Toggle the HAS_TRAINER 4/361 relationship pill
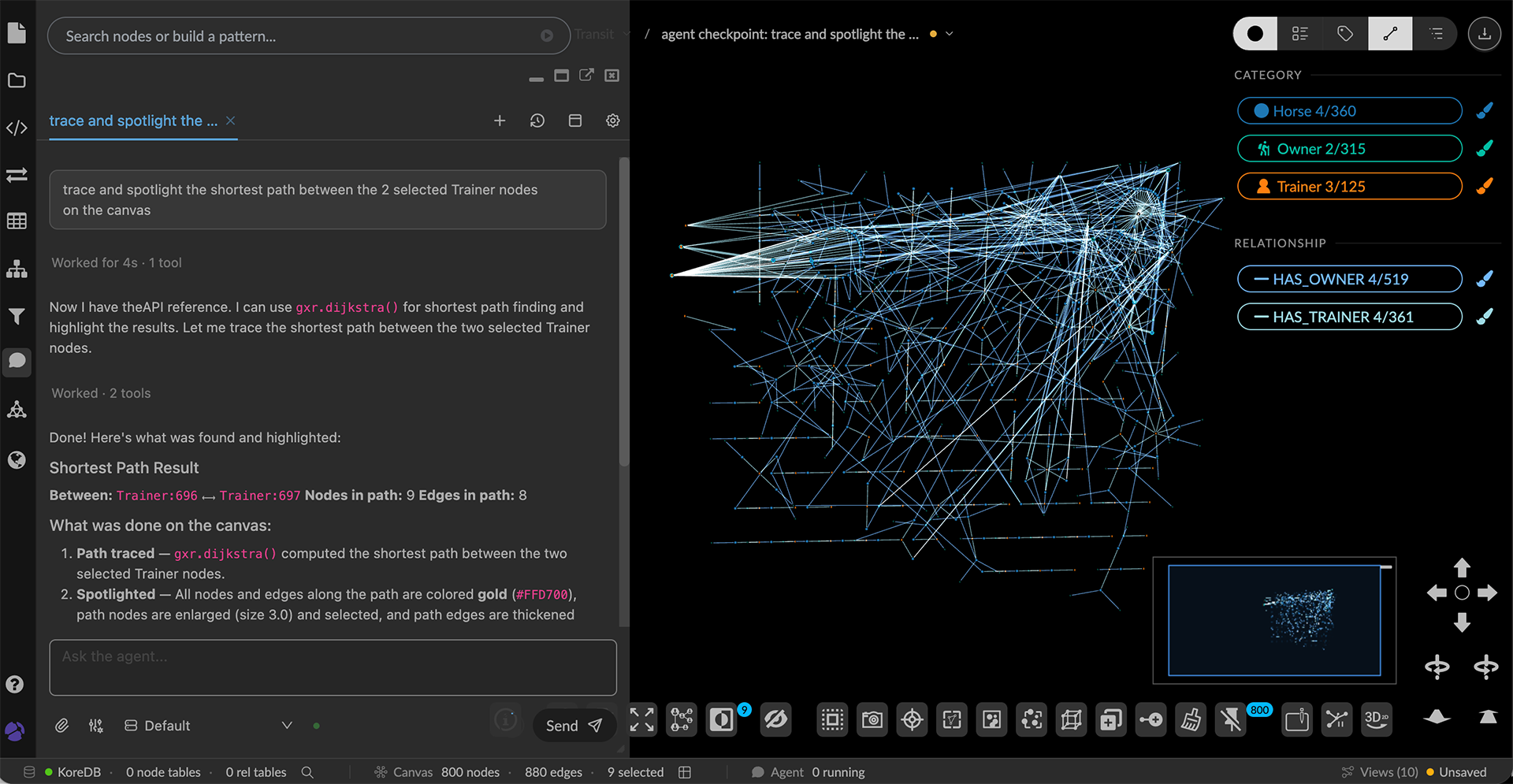The height and width of the screenshot is (784, 1513). coord(1349,317)
